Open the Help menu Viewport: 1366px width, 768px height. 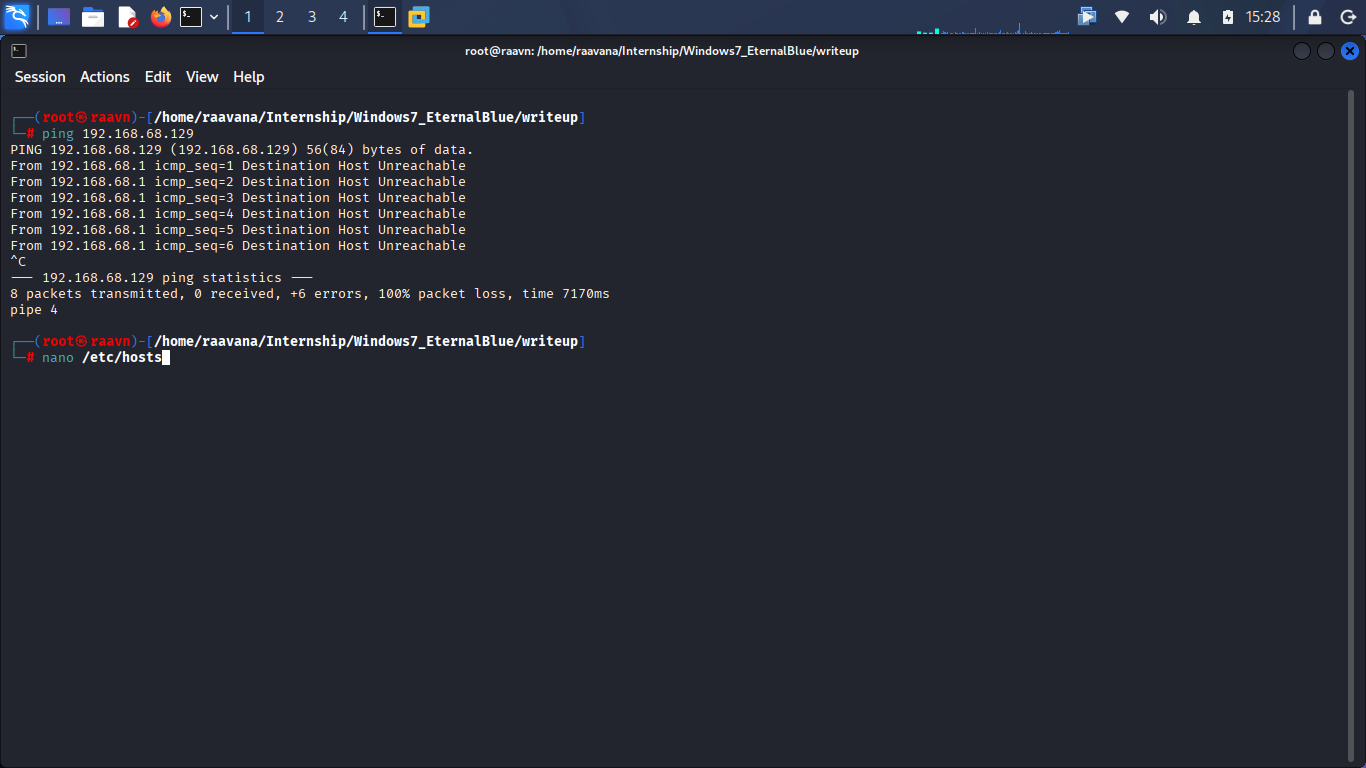[249, 77]
